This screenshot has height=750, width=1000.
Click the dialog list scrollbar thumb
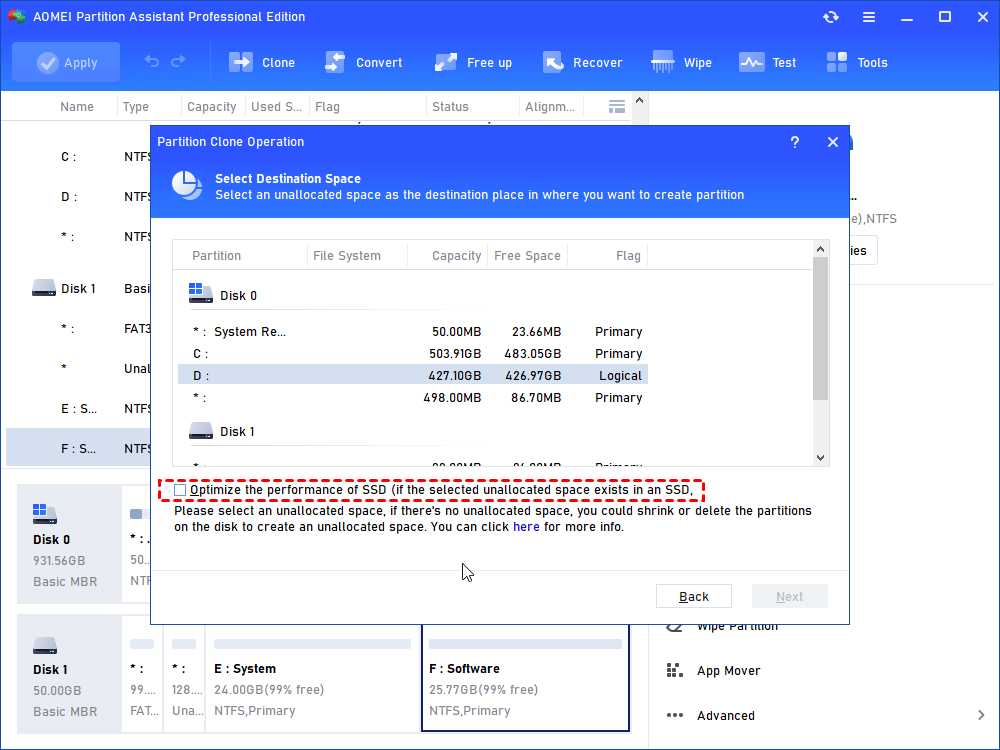coord(821,328)
